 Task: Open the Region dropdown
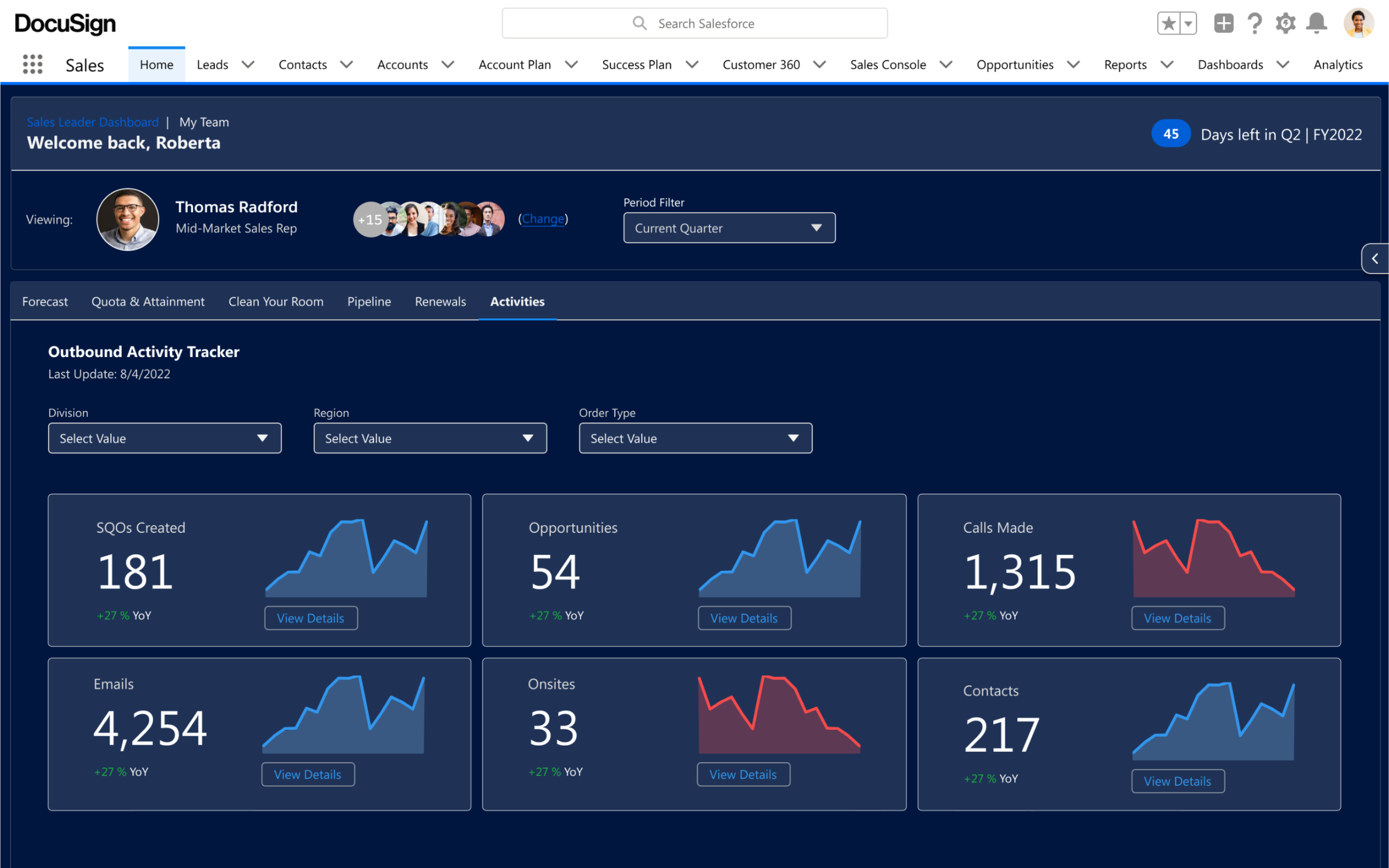[429, 438]
